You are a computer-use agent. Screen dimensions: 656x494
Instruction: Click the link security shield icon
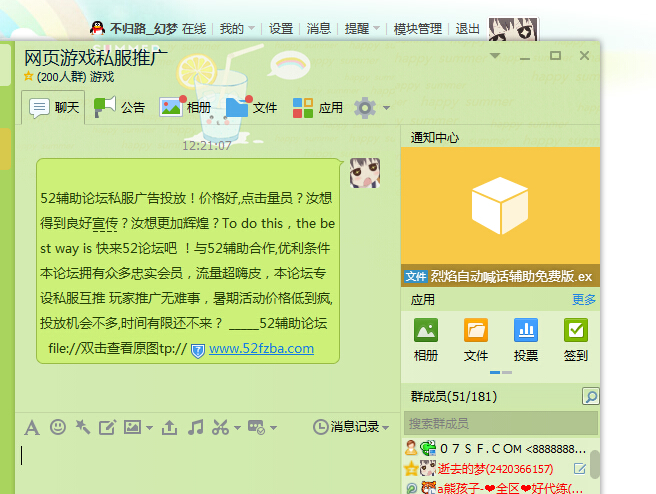197,350
